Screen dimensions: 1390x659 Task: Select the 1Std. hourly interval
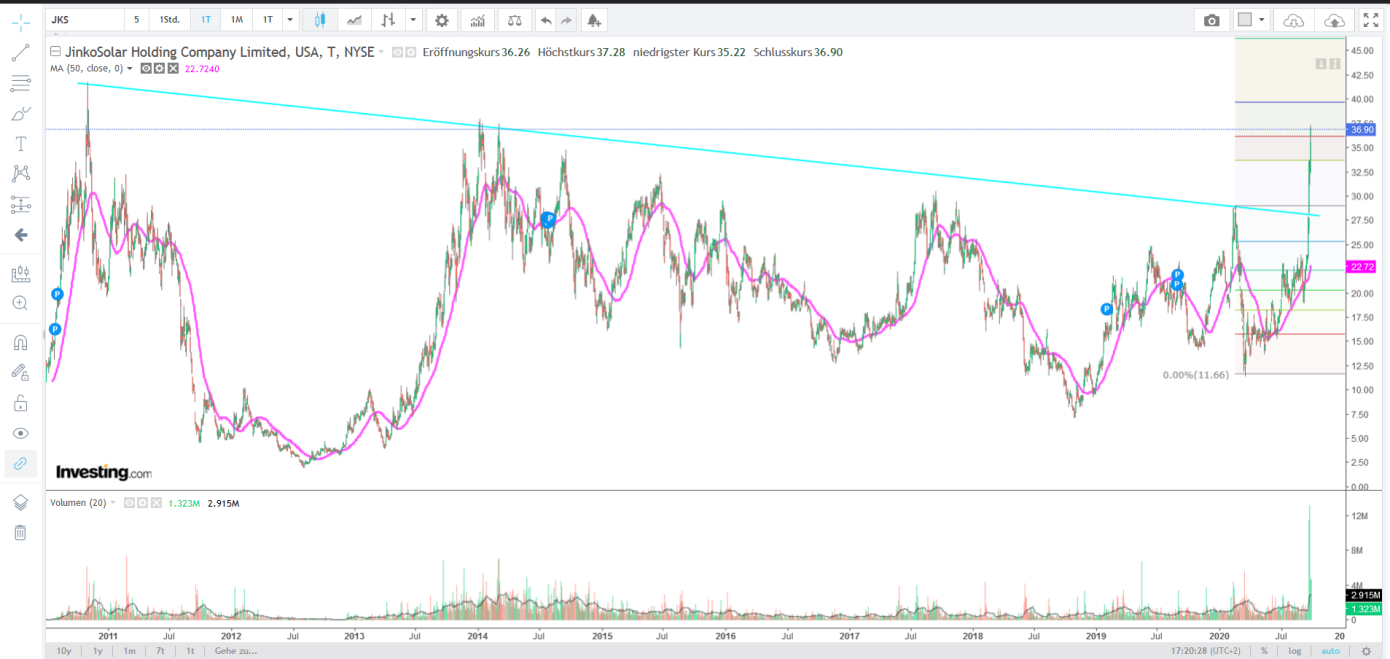170,20
